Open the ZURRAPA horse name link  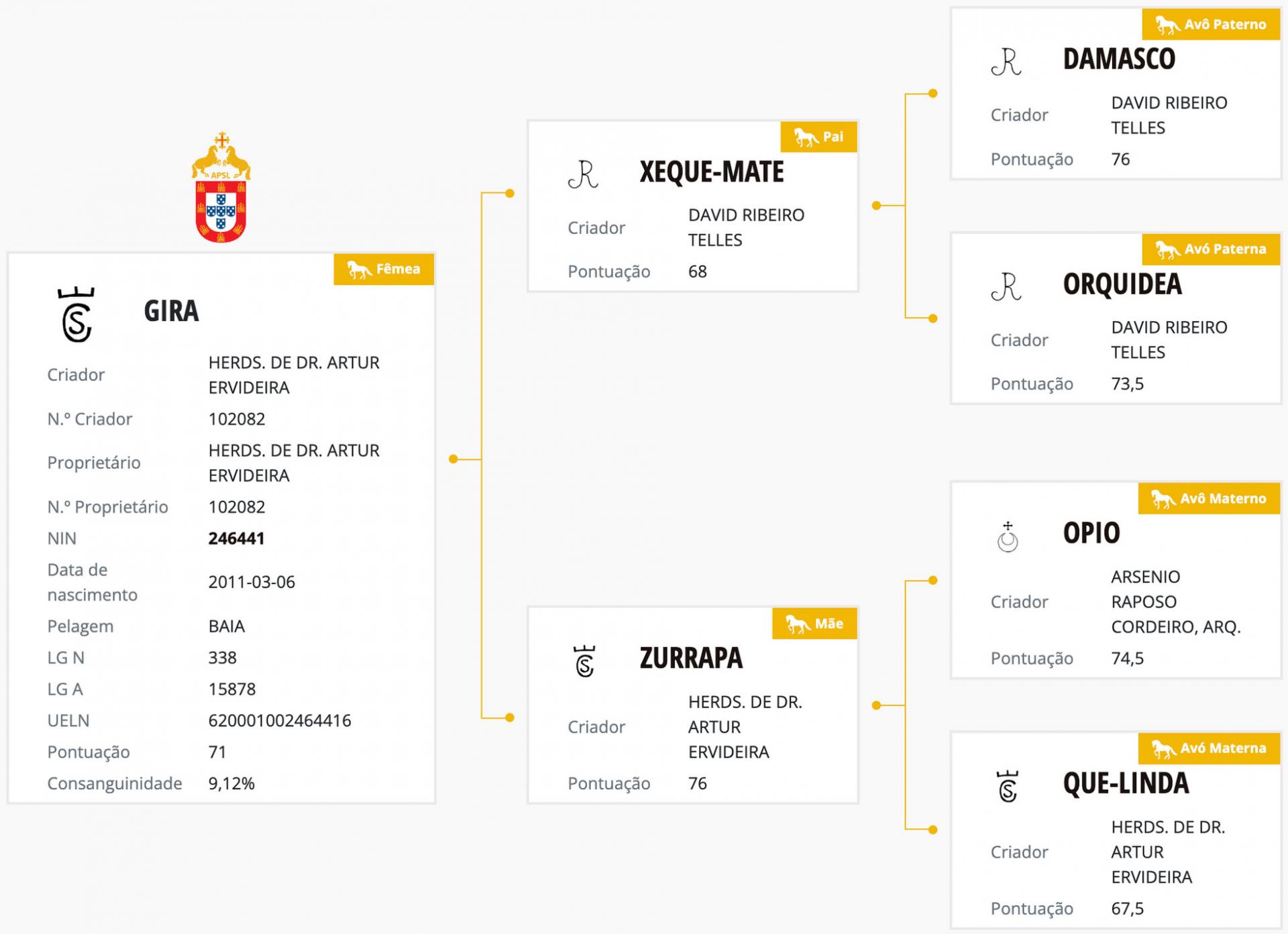pyautogui.click(x=691, y=658)
